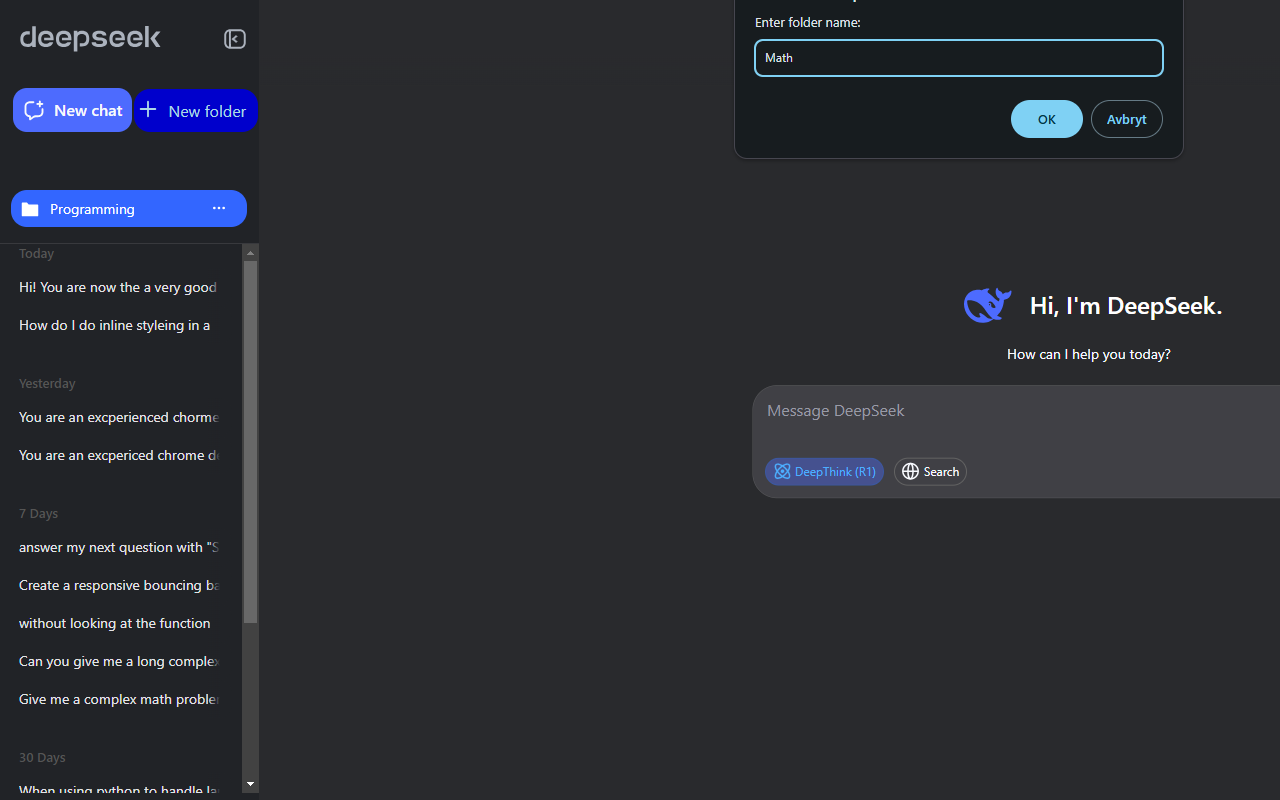Click the scrollbar up arrow in chat list

tap(250, 253)
